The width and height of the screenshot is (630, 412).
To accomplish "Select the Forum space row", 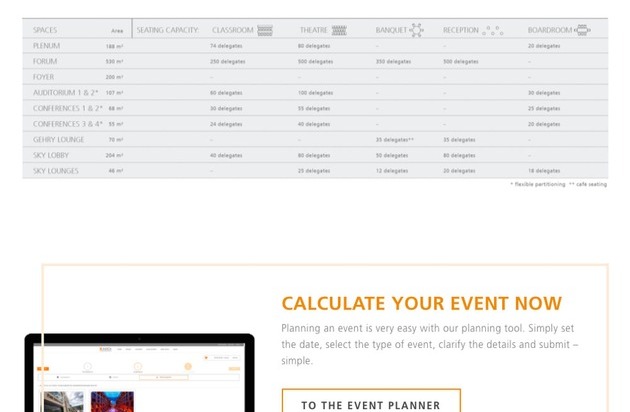I will tap(45, 61).
